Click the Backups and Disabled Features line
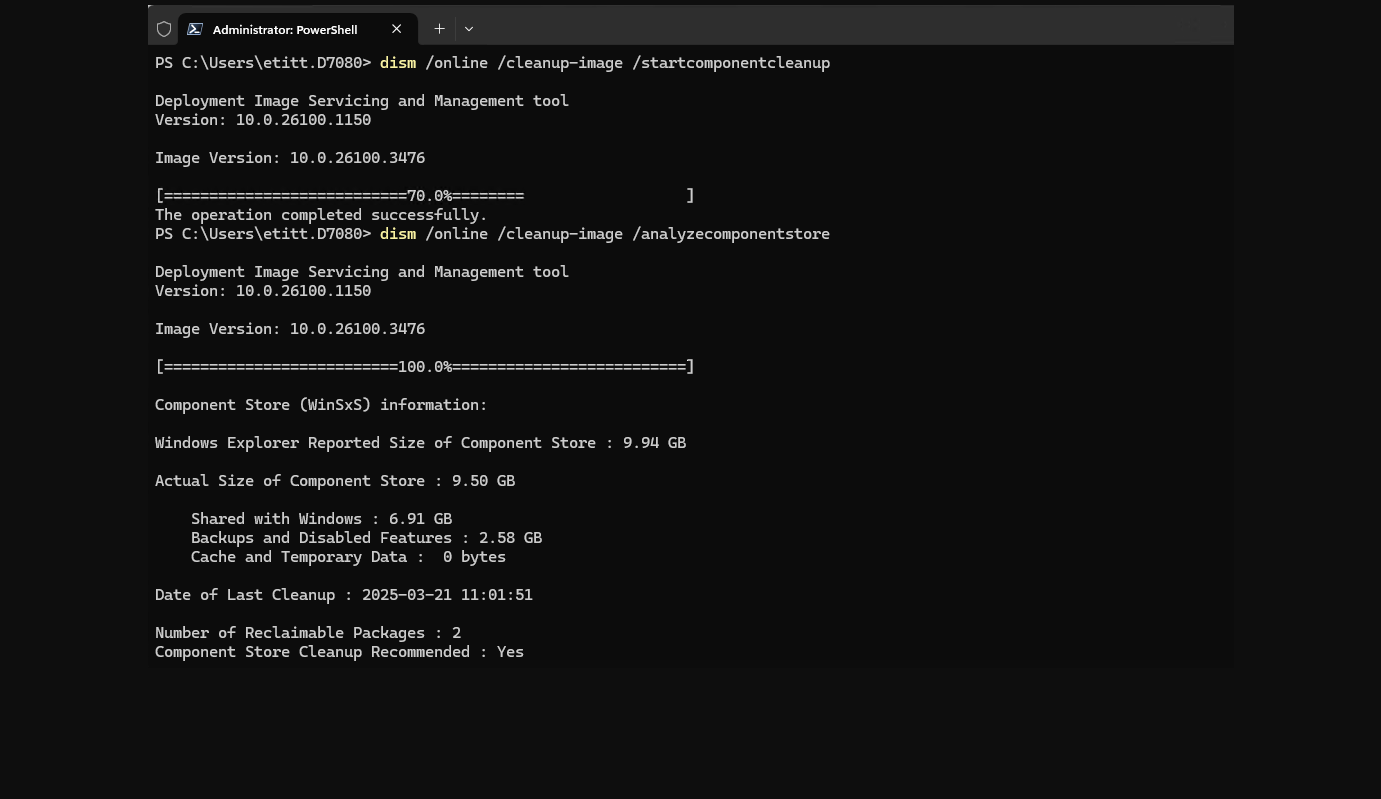Screen dimensions: 1381x799 [x=366, y=538]
